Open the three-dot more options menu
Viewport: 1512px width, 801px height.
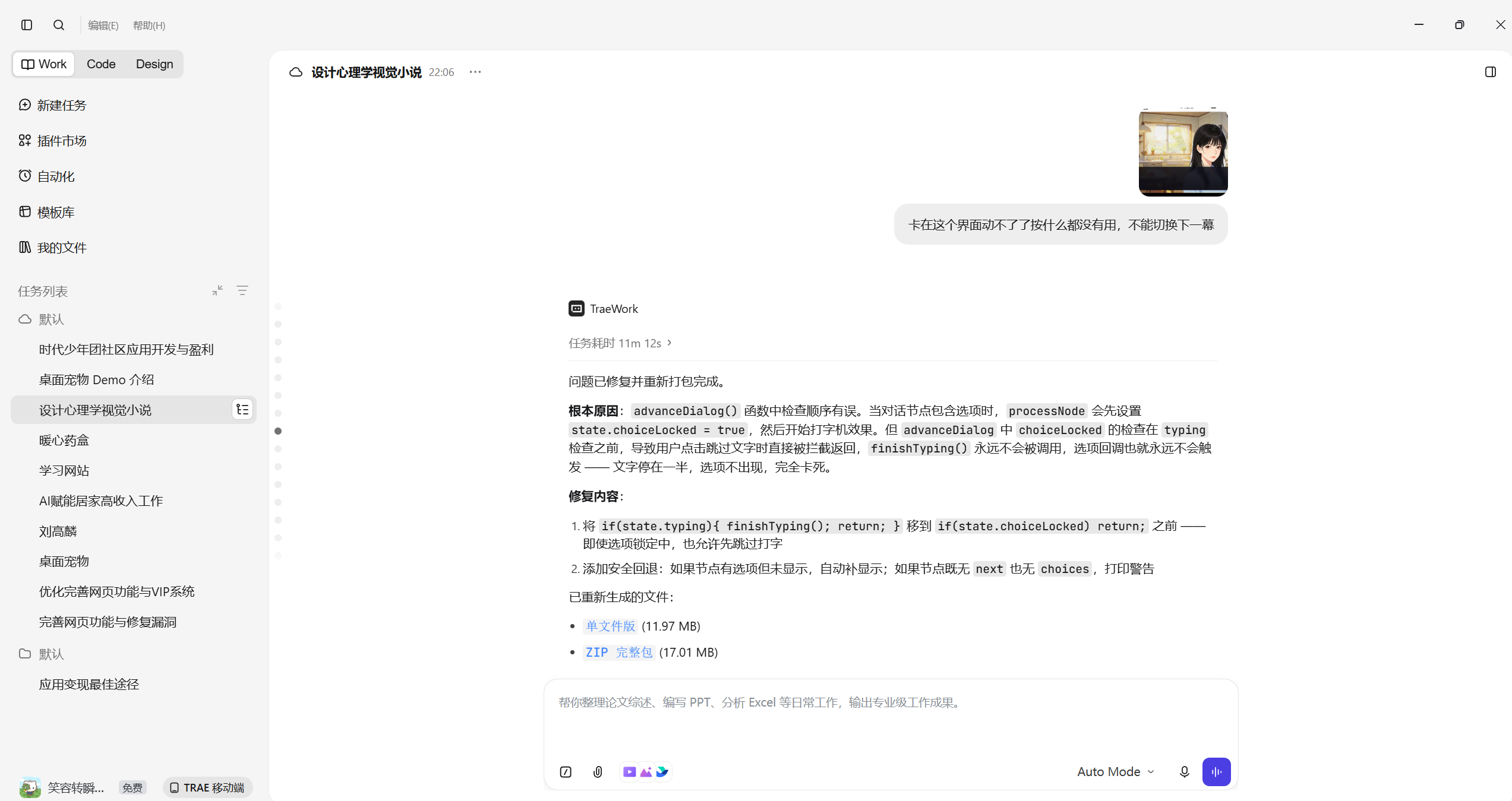[475, 72]
